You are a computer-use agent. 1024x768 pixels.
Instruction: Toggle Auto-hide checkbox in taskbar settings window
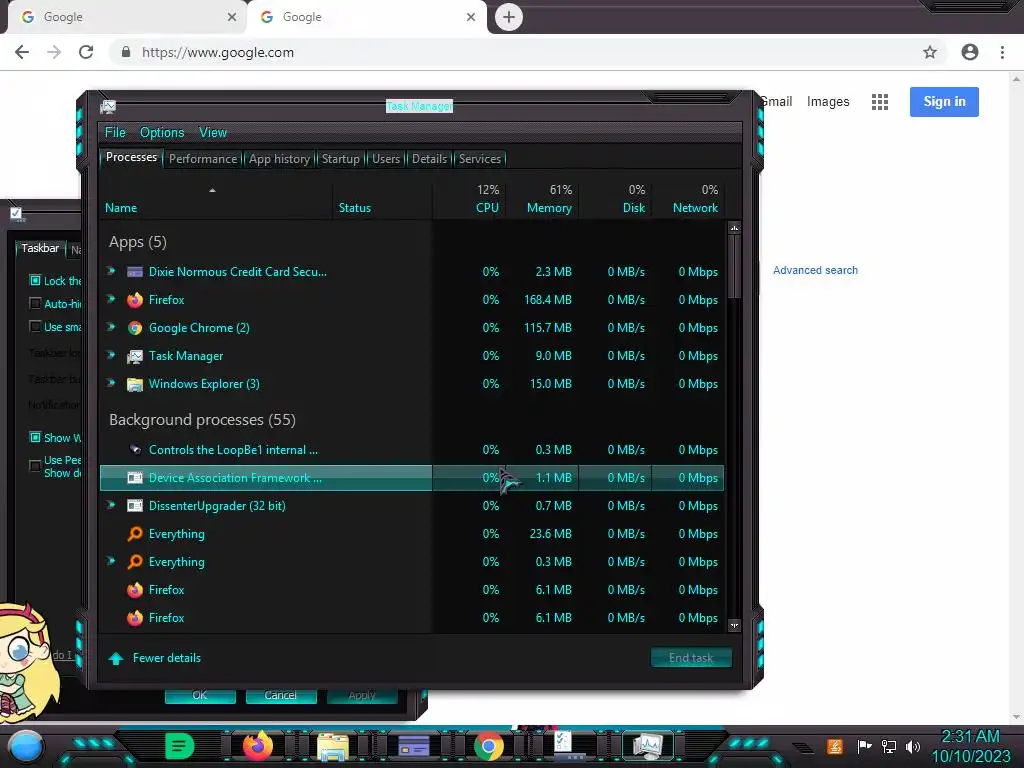click(x=35, y=303)
